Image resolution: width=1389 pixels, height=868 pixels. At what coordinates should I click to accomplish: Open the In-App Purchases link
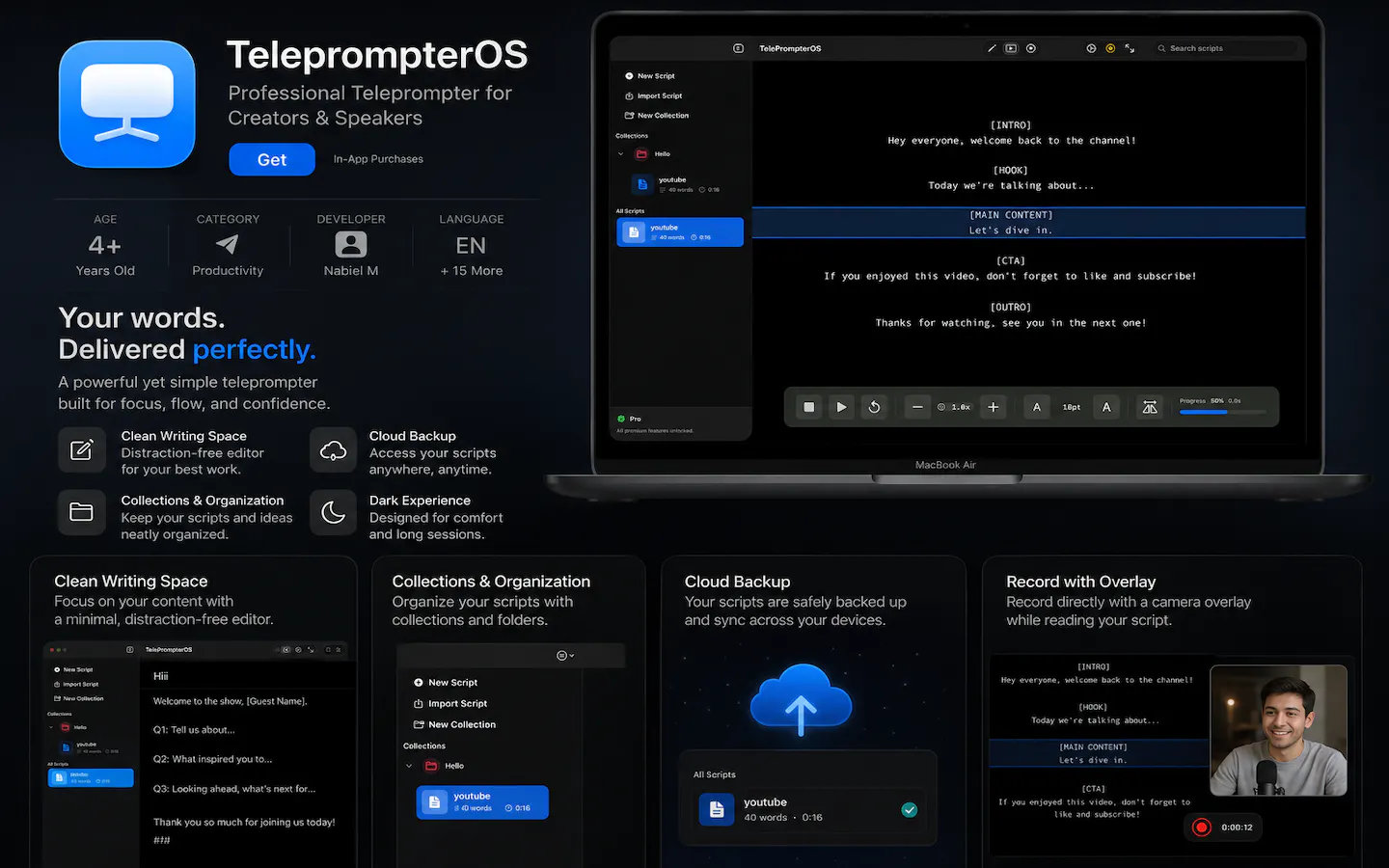tap(378, 159)
